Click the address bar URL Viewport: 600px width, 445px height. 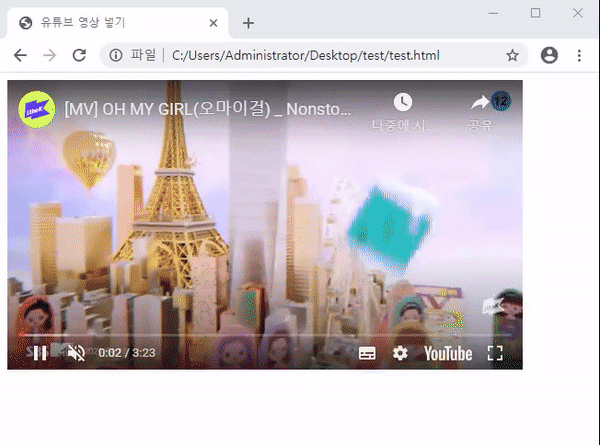click(305, 55)
